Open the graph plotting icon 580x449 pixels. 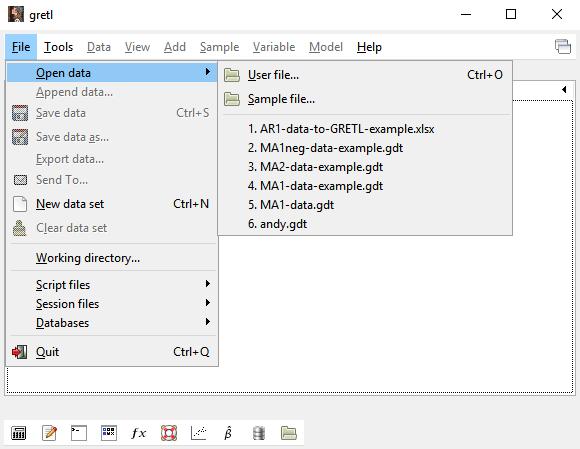(x=199, y=433)
